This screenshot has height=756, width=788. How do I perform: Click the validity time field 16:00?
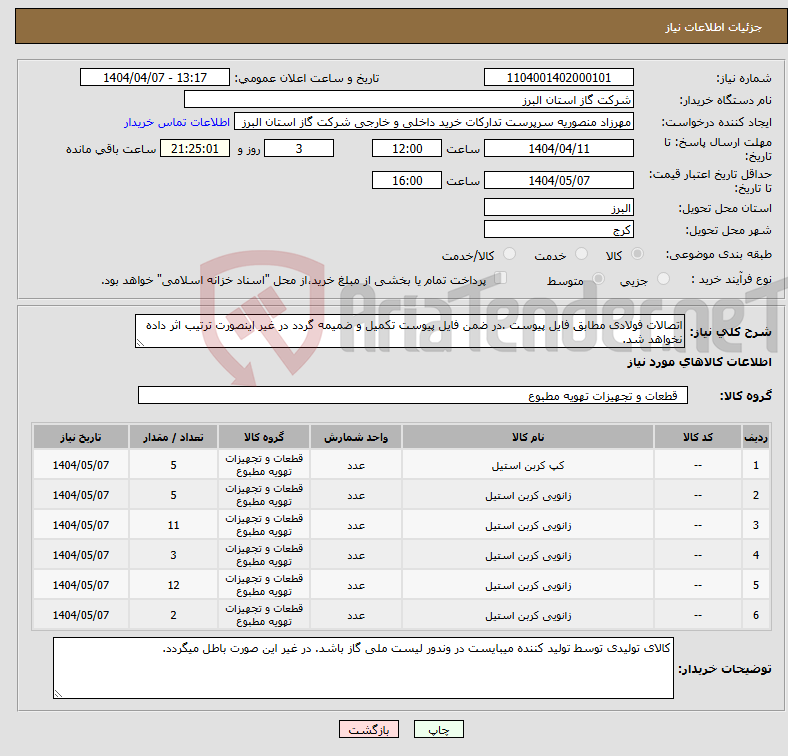point(407,180)
